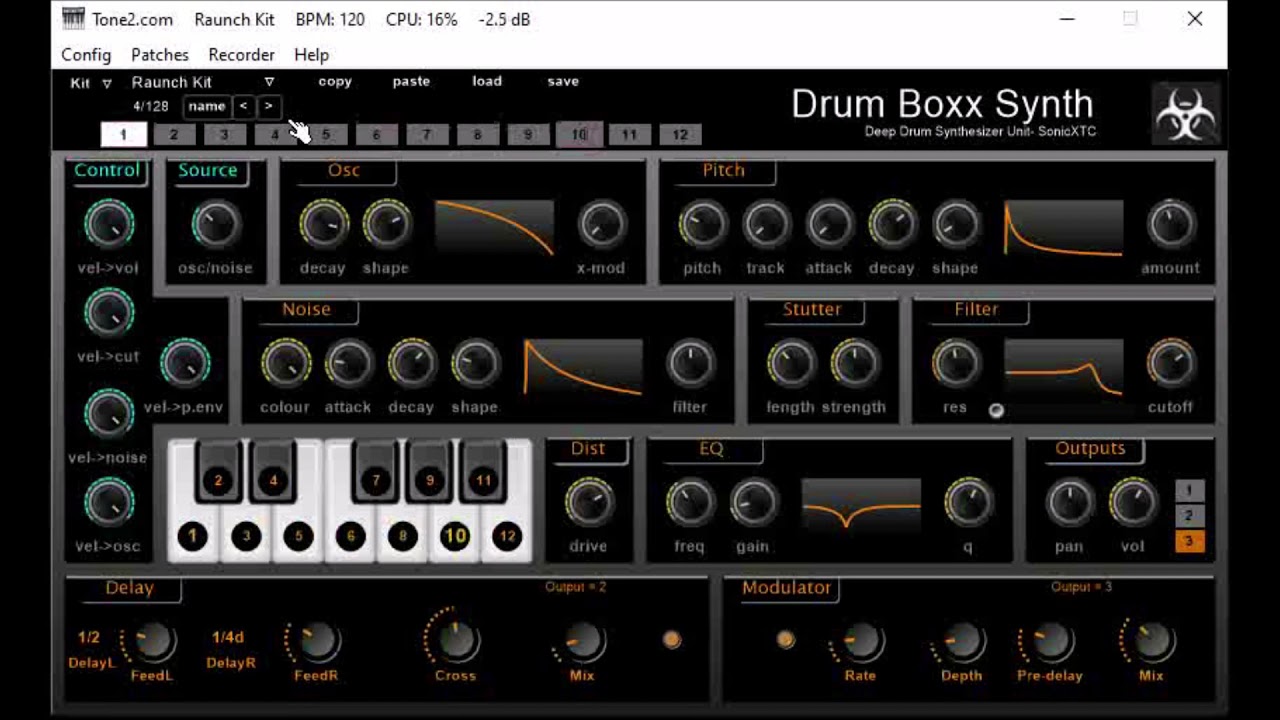Click the vel->osc knob
This screenshot has height=720, width=1280.
coord(108,502)
